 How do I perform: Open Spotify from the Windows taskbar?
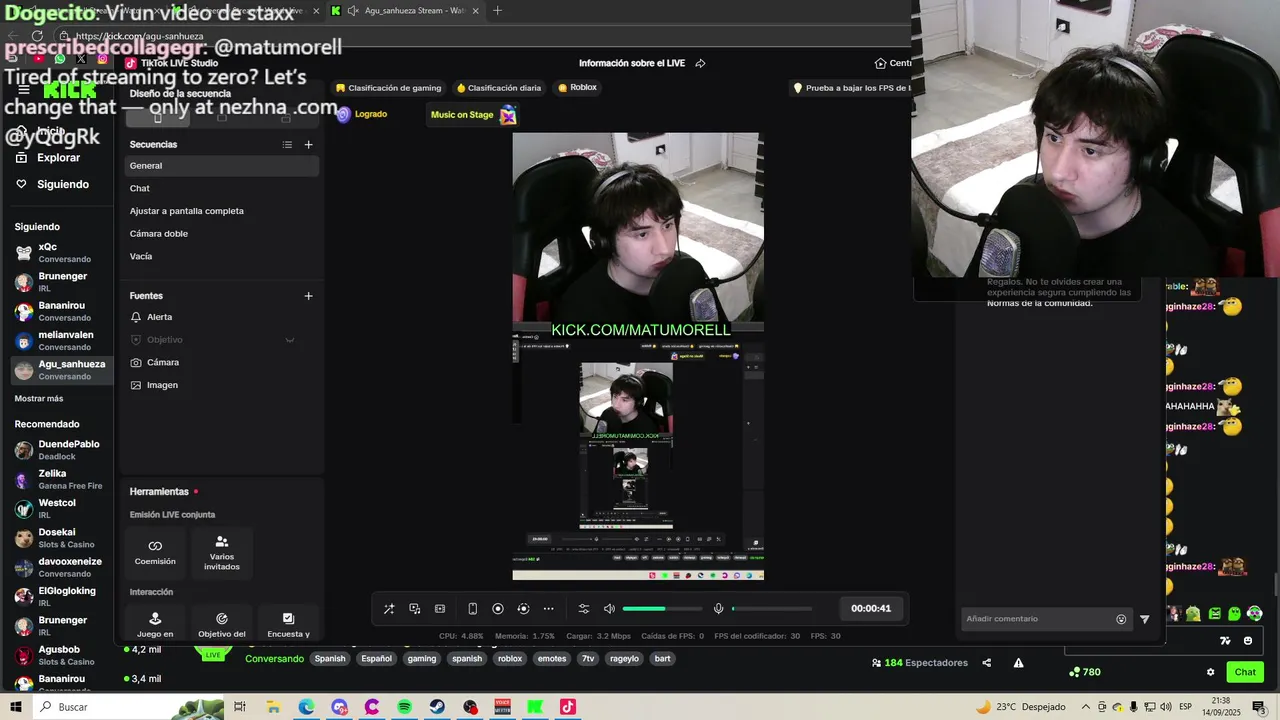[404, 707]
